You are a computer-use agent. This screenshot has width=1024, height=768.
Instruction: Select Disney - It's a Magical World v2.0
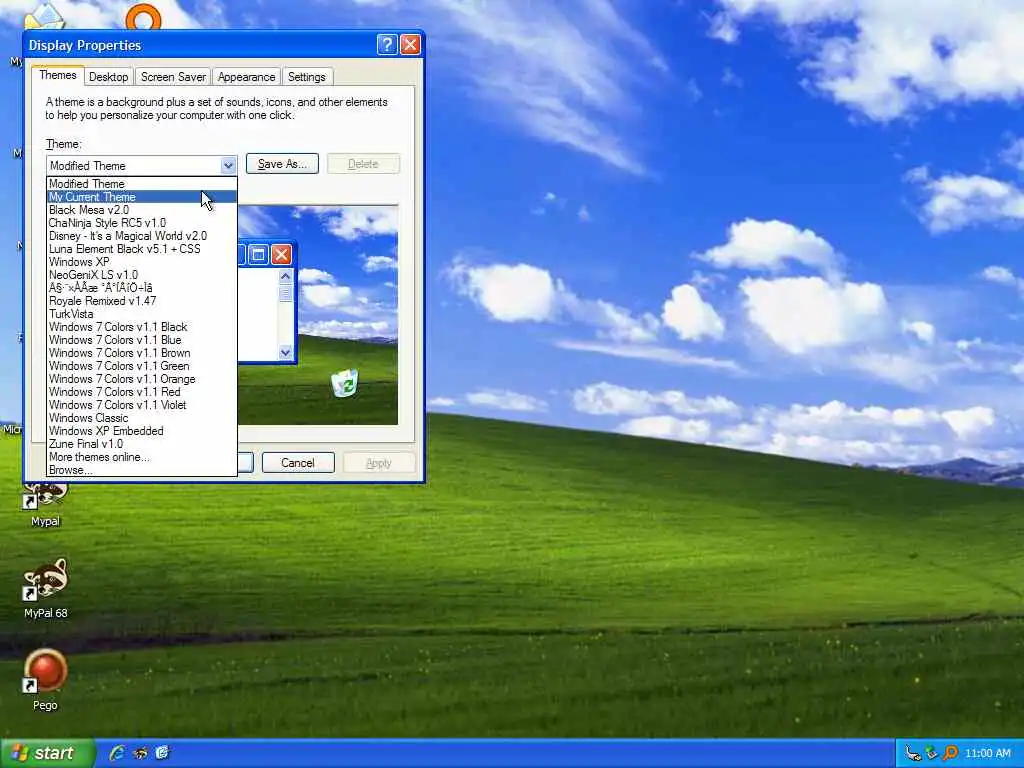click(142, 236)
